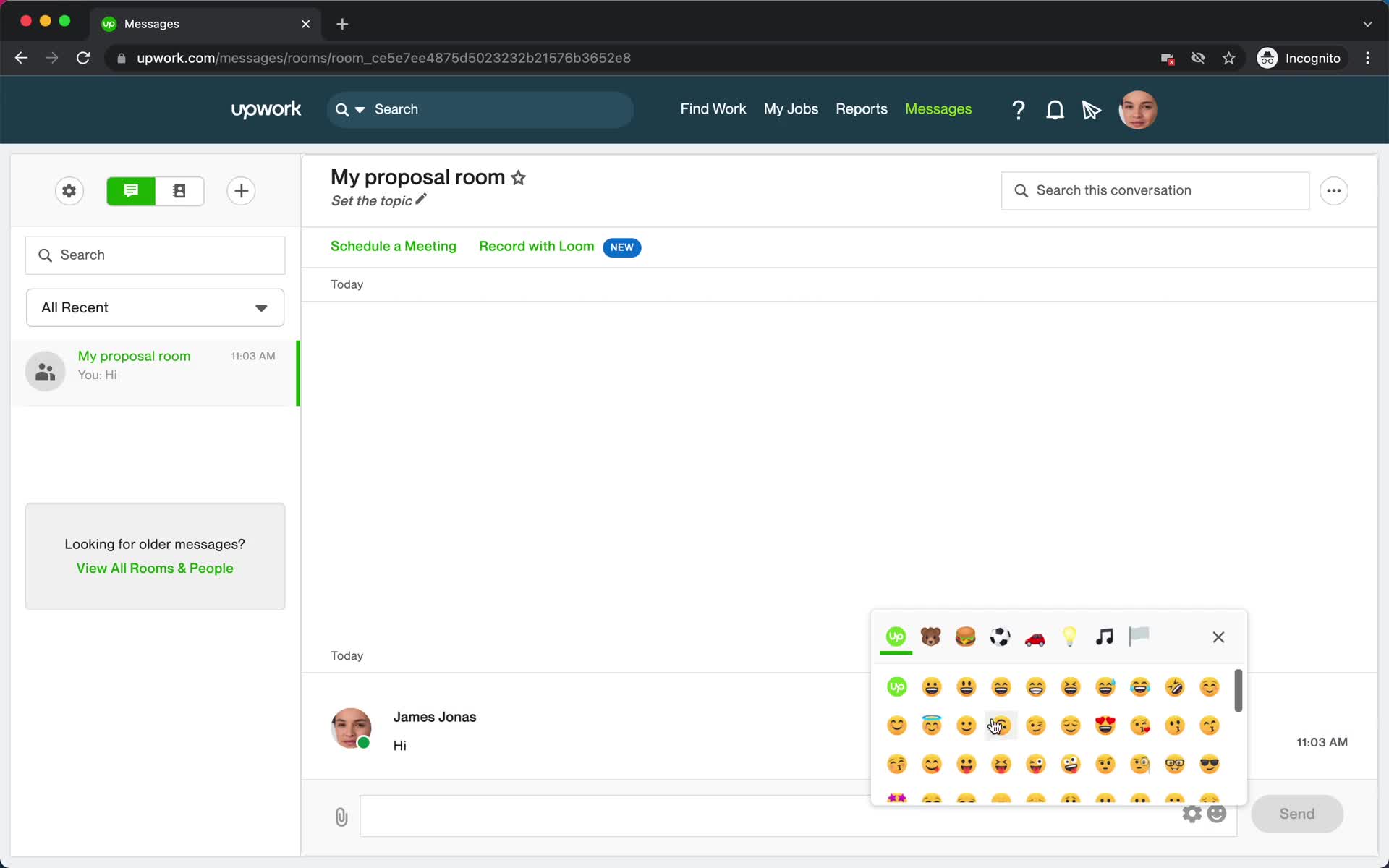Open messaging settings gear in sidebar
1389x868 pixels.
point(69,191)
